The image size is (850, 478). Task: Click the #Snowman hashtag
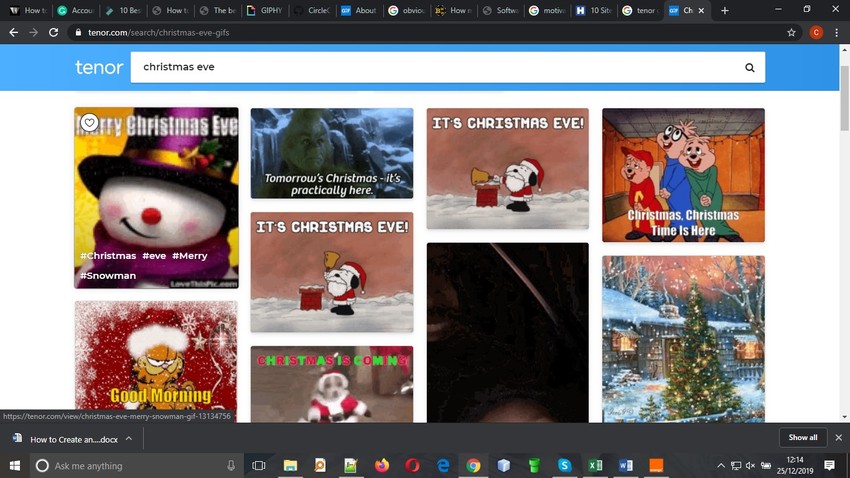point(108,275)
